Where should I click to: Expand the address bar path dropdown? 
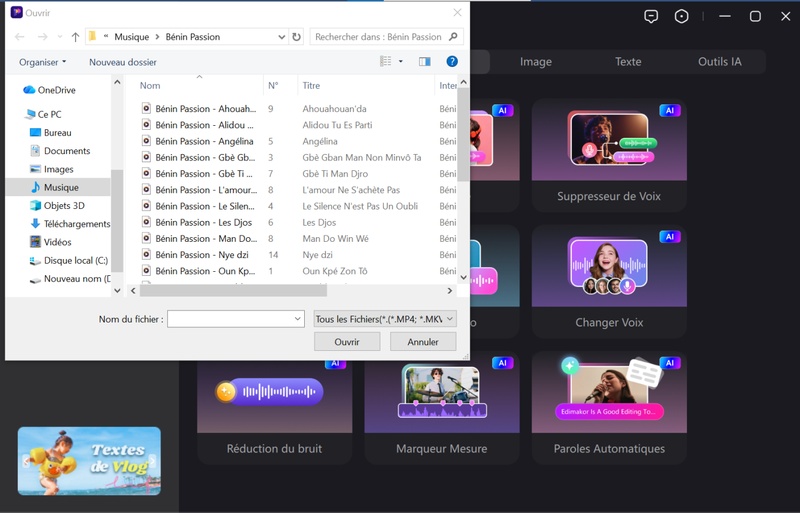click(282, 37)
